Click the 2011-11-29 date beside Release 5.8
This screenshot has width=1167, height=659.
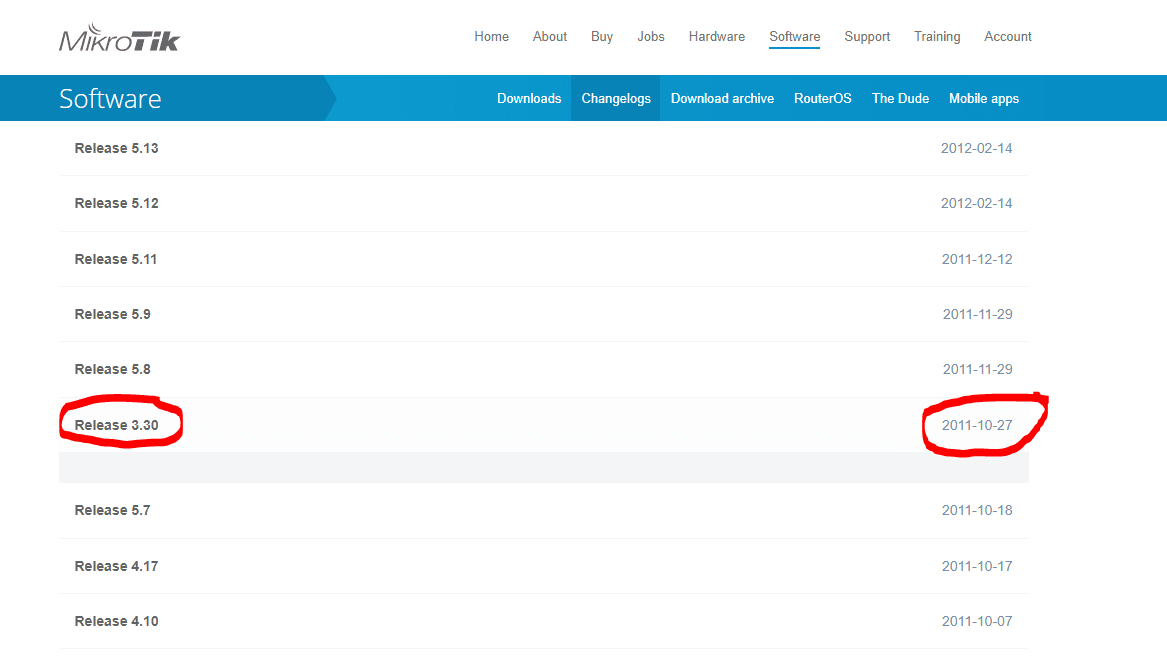977,369
